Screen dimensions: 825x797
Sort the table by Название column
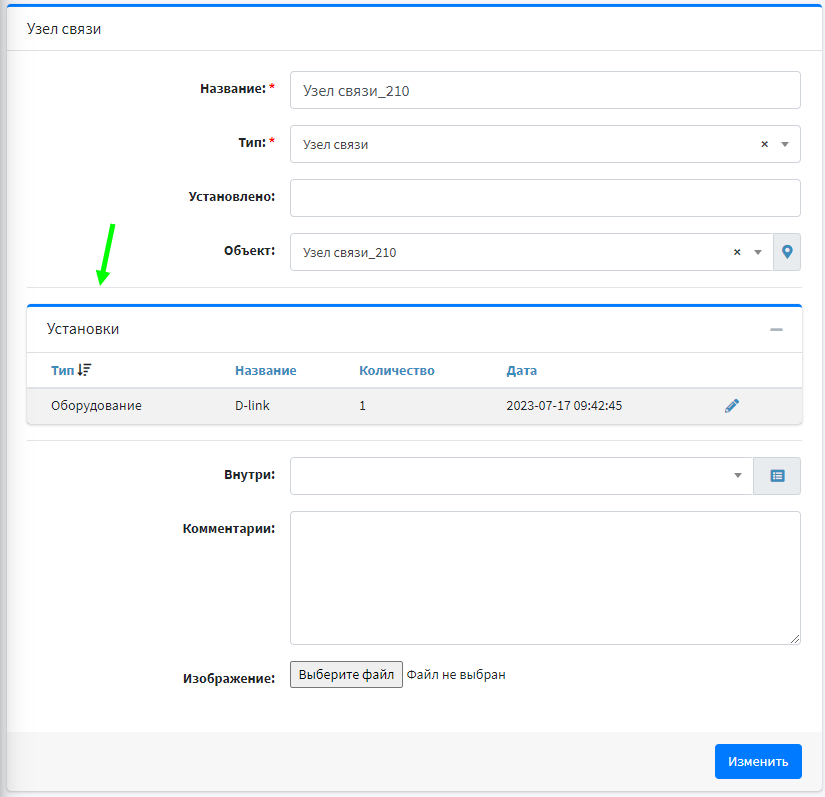pos(265,370)
